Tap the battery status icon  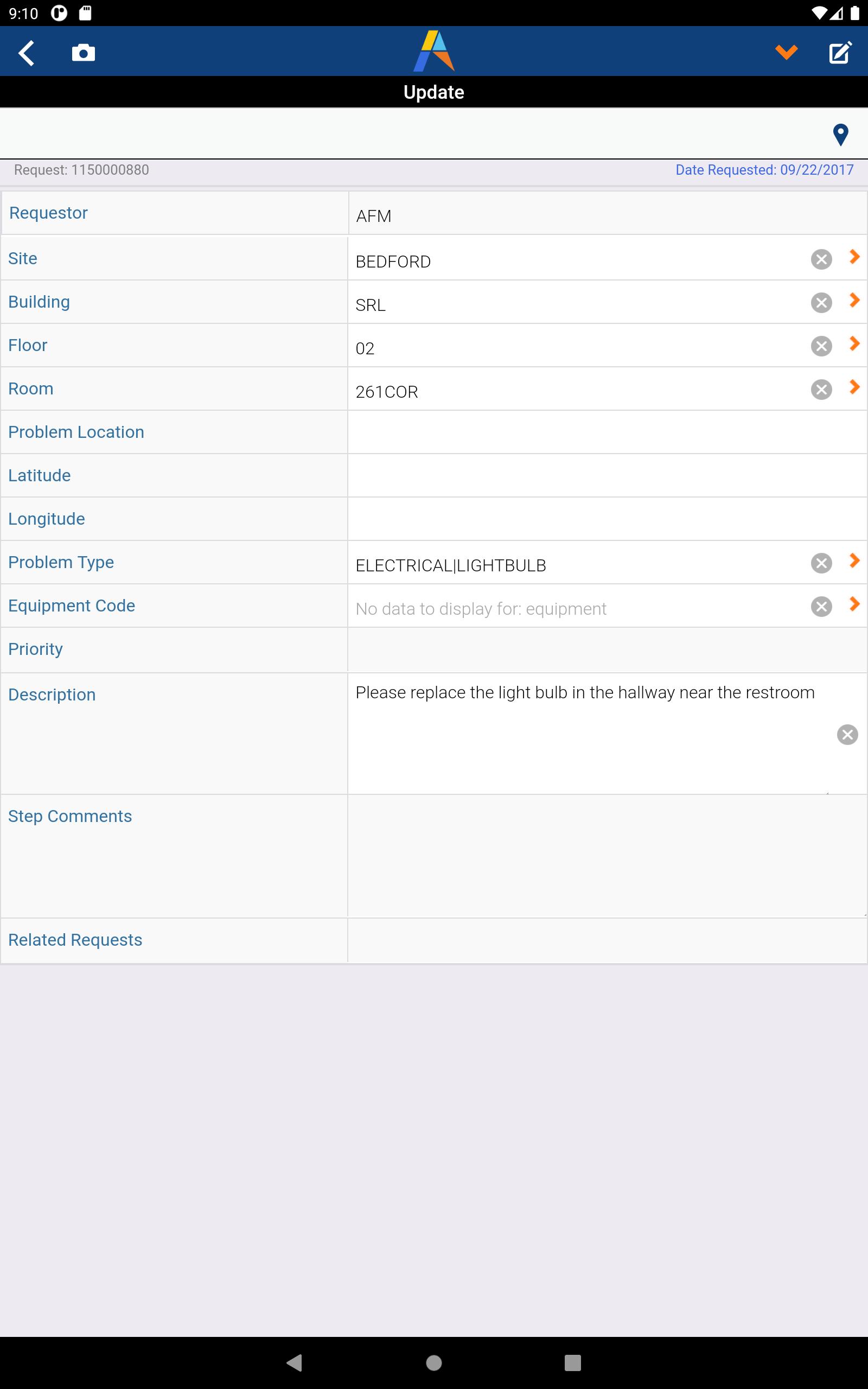click(855, 13)
